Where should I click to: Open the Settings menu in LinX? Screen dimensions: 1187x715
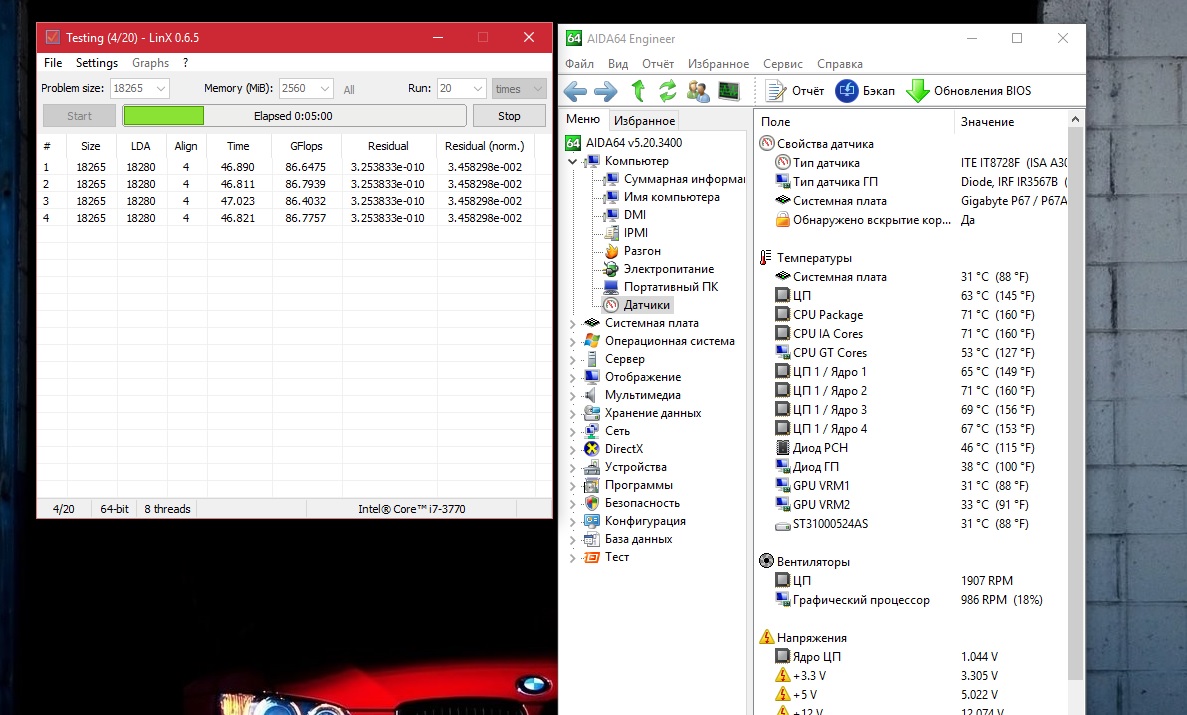97,63
